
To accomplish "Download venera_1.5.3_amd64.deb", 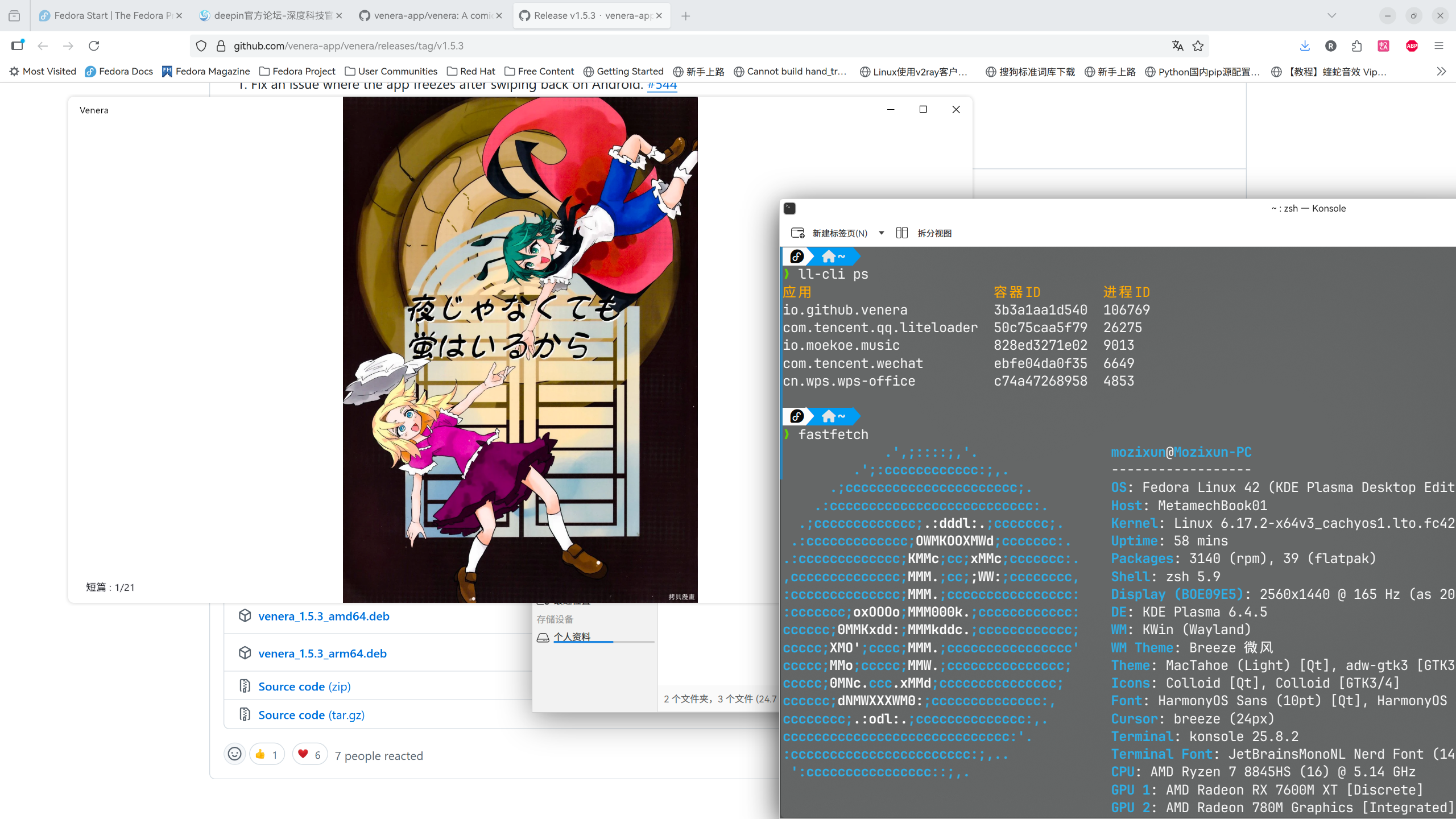I will pyautogui.click(x=324, y=616).
